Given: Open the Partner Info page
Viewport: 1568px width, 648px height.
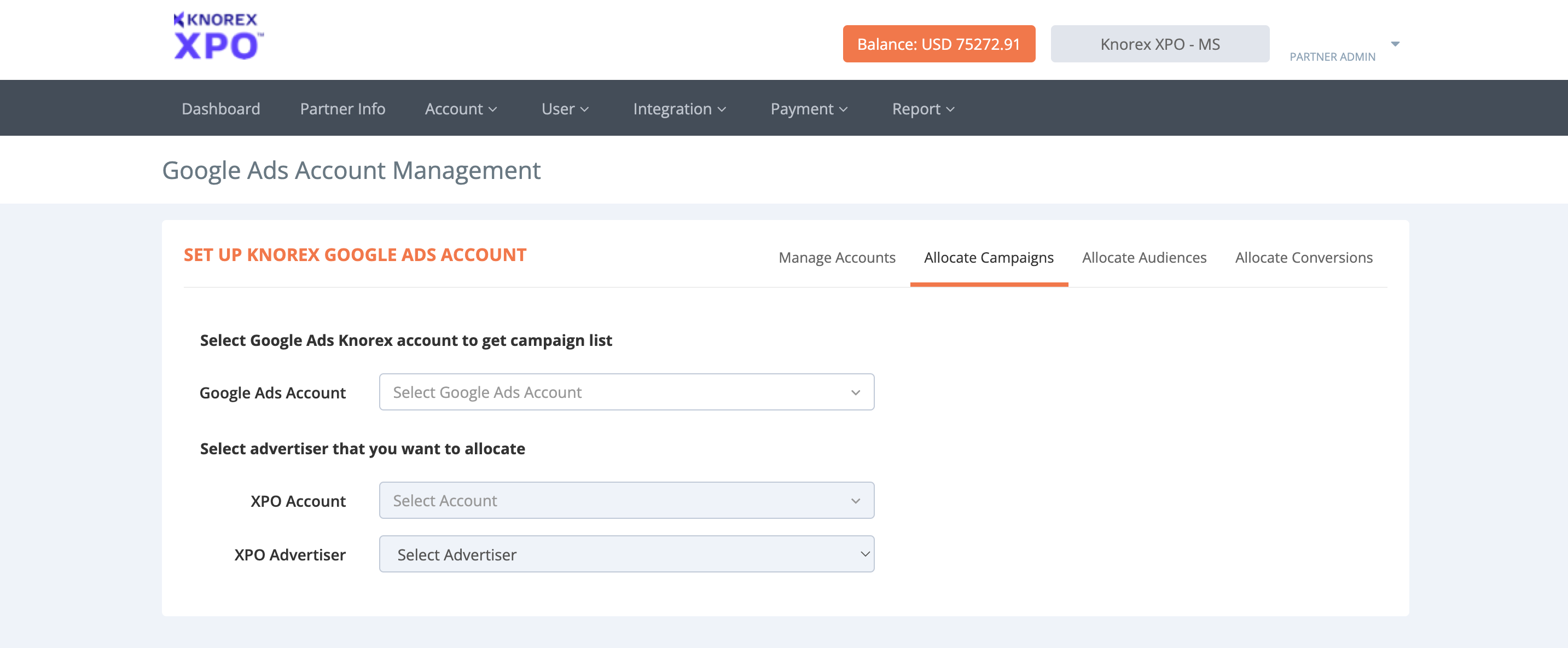Looking at the screenshot, I should [342, 109].
